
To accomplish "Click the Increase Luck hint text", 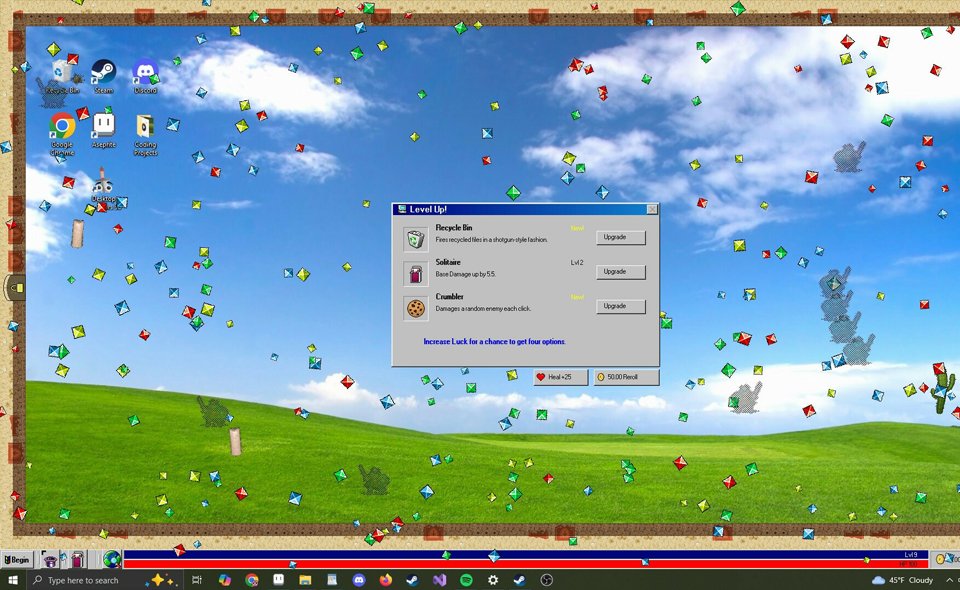I will (494, 342).
